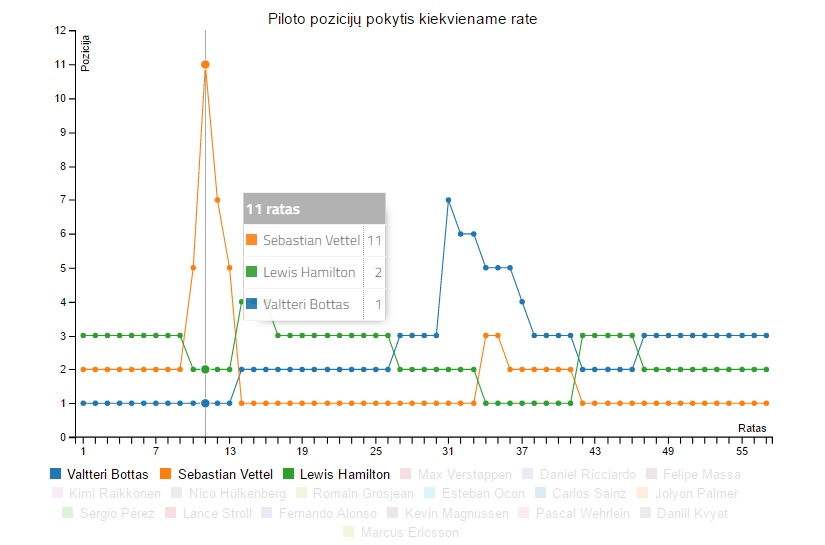Click the blue Valtteri Bottas legend square

click(55, 474)
